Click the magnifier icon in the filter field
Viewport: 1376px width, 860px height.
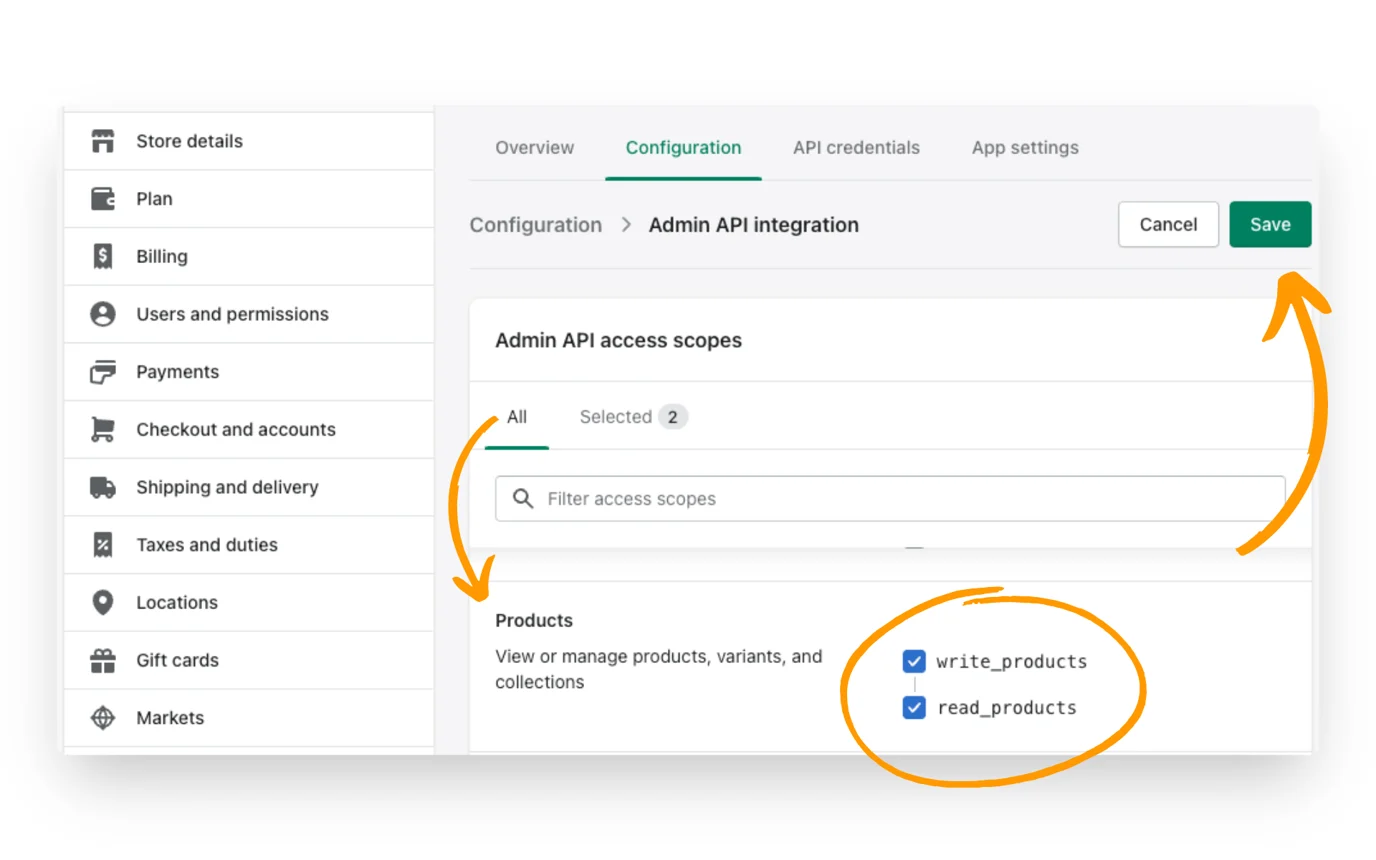[x=522, y=498]
